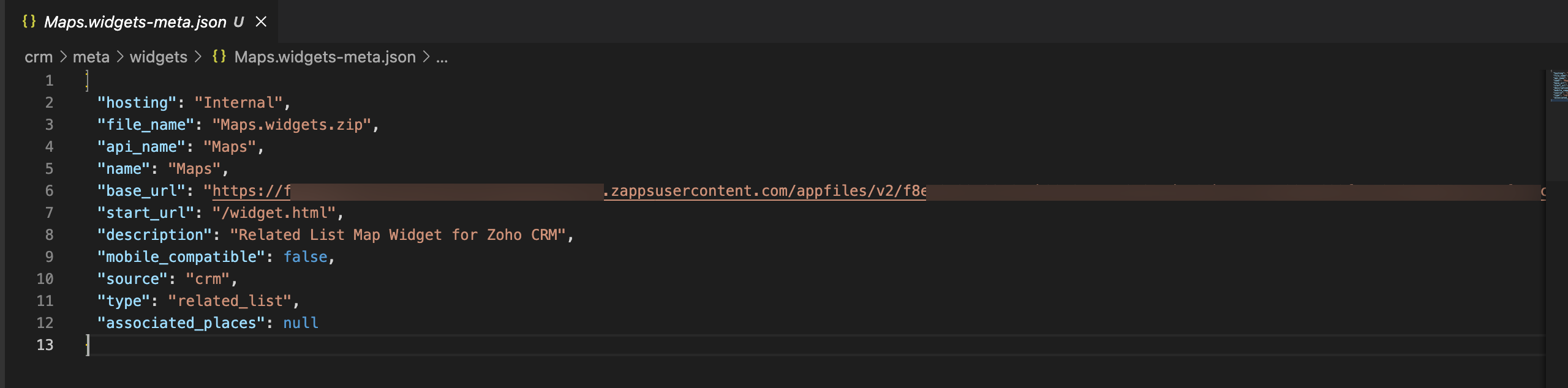Click the minimap code preview

(1559, 86)
